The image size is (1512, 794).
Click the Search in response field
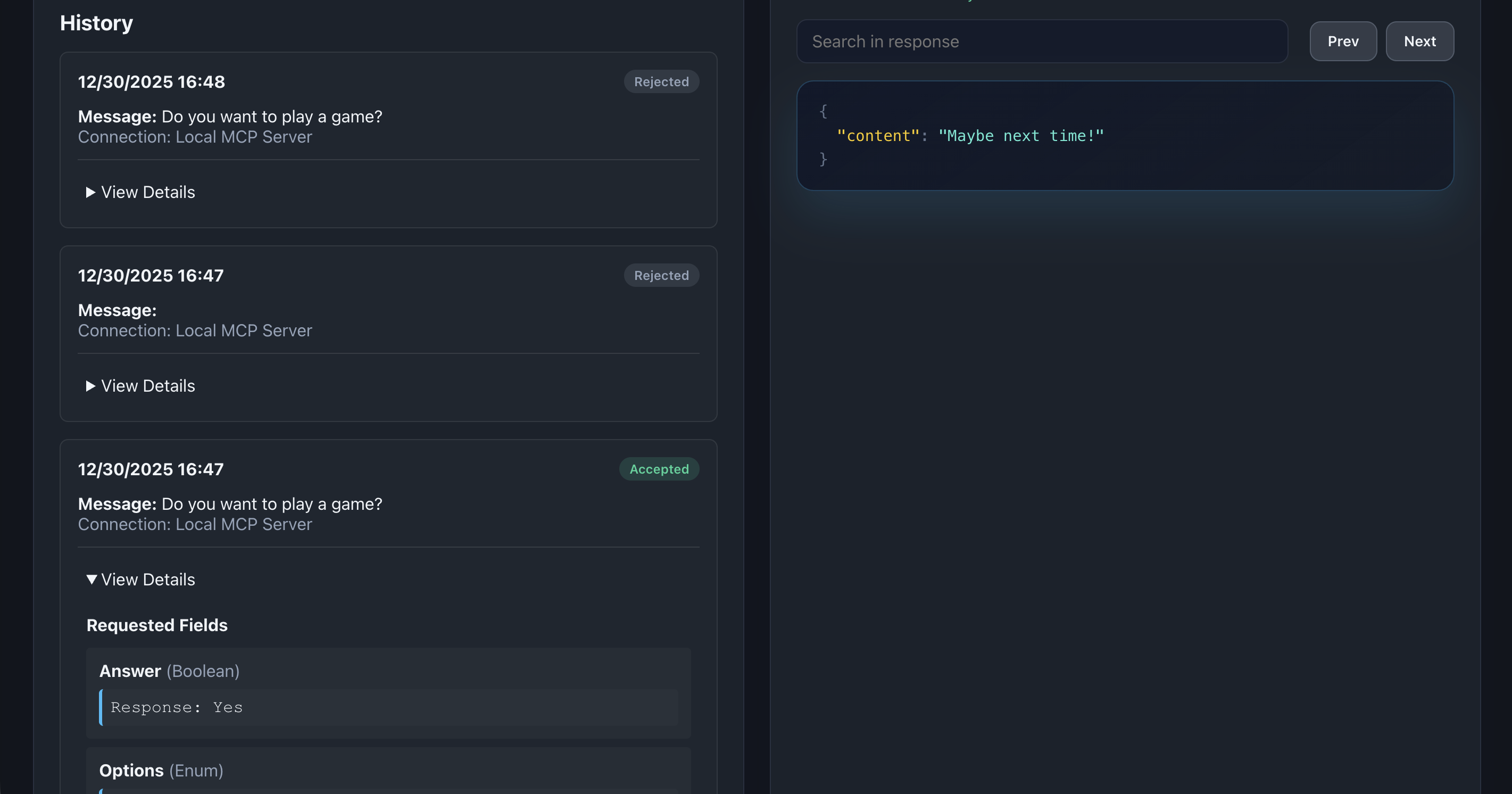[1042, 41]
